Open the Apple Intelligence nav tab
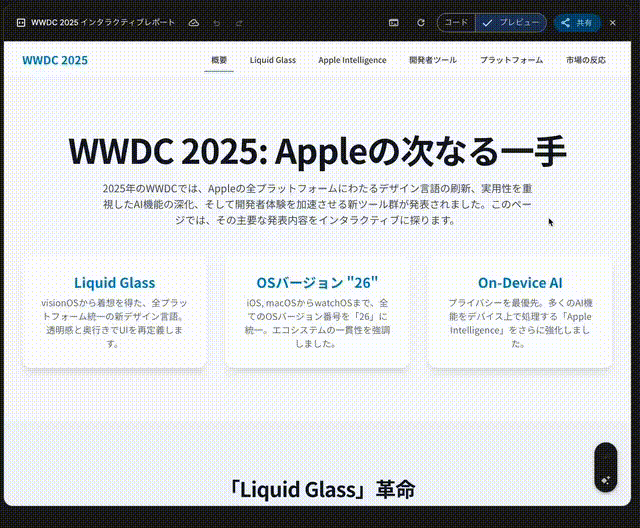Screen dimensions: 640x528 [352, 60]
